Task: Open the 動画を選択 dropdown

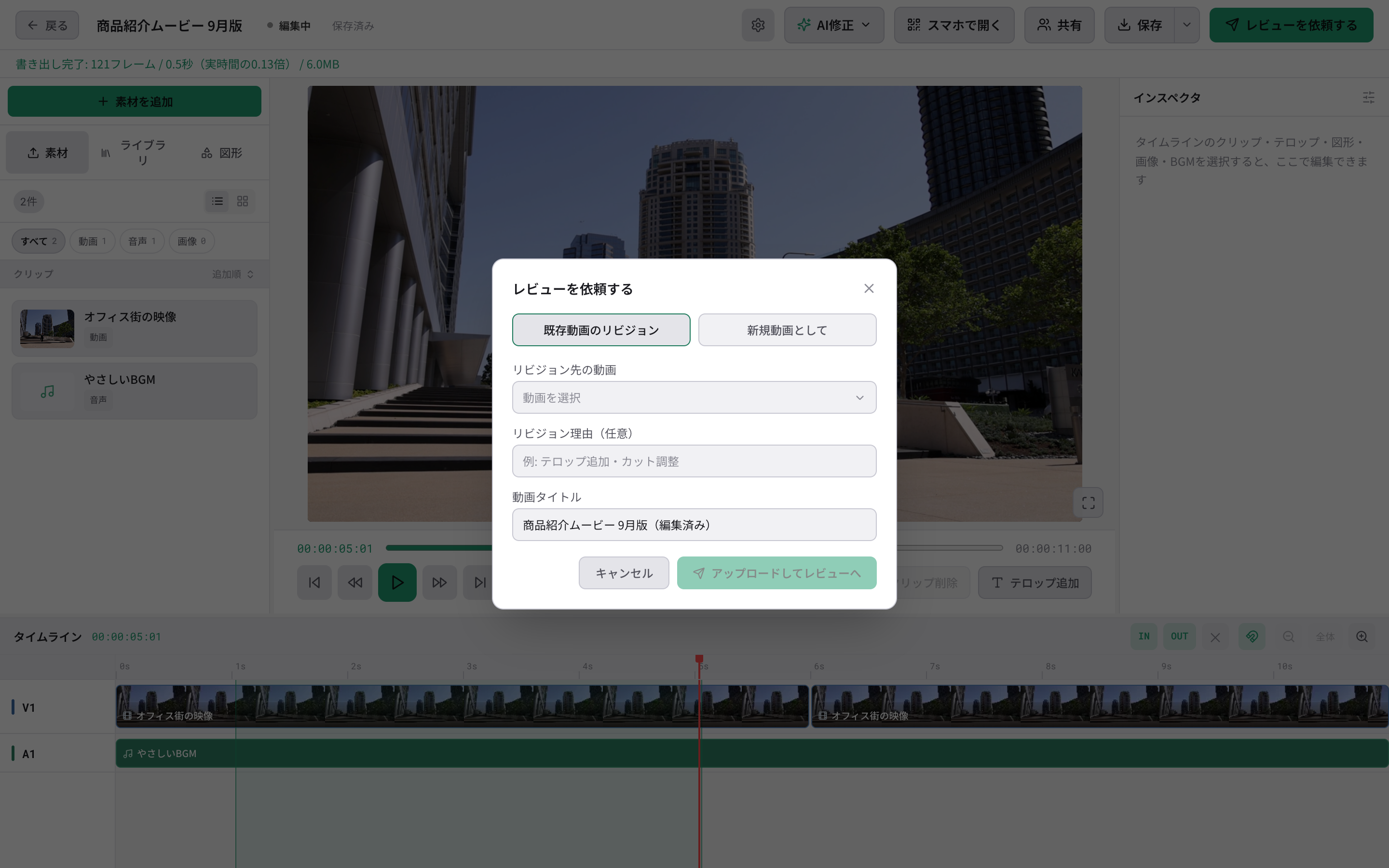Action: 694,397
